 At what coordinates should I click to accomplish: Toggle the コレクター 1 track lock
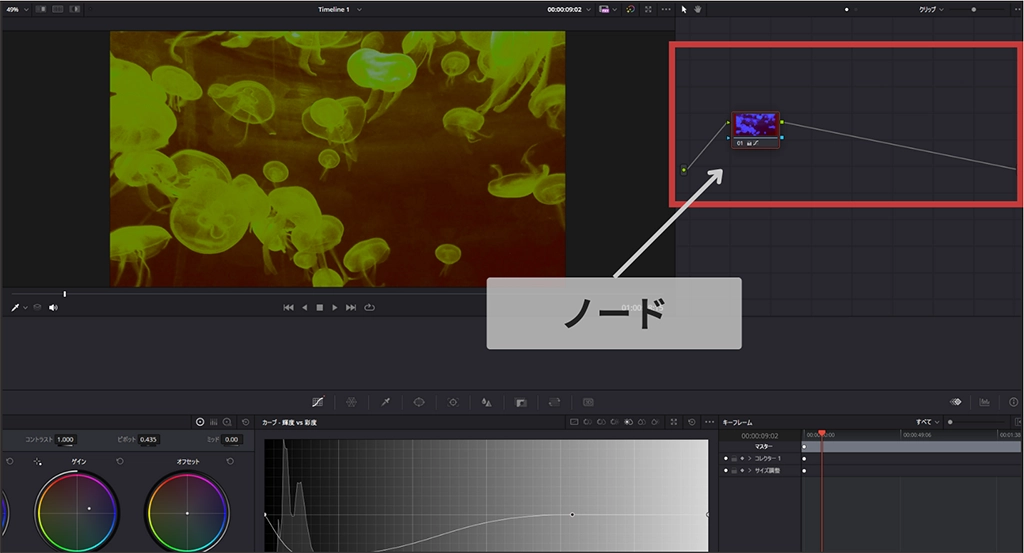point(734,458)
